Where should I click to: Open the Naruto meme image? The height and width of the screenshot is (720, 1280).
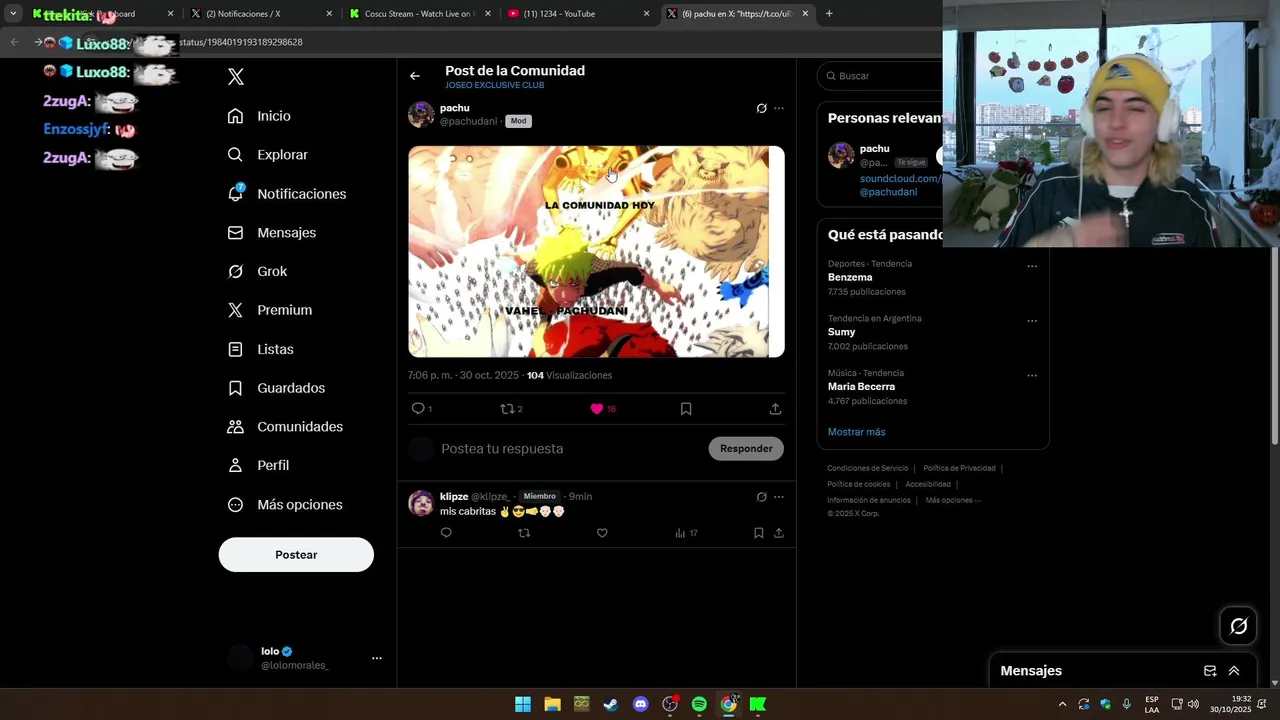tap(596, 251)
